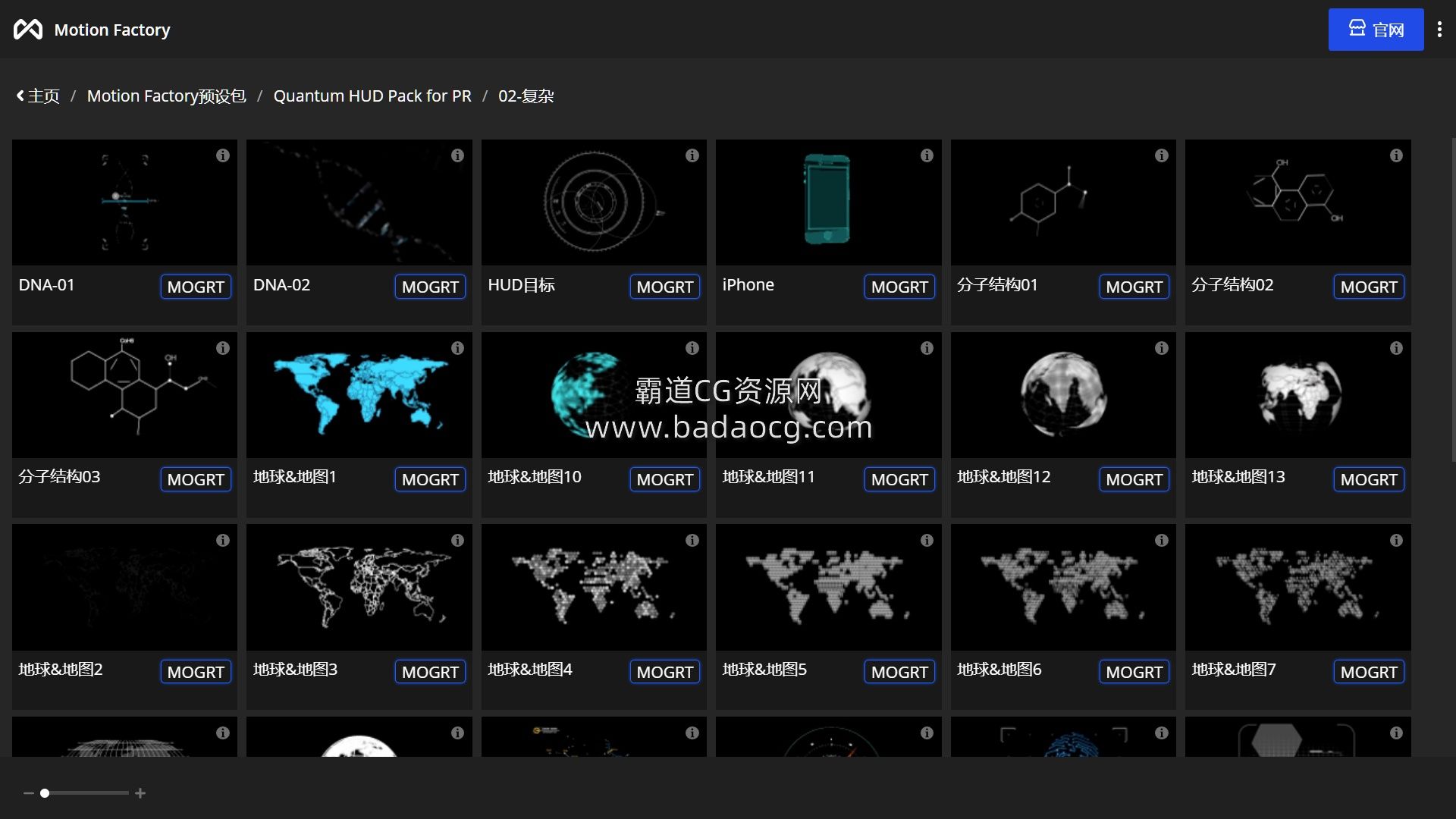Select the 分子结构01 molecule thumbnail
This screenshot has height=819, width=1456.
(x=1063, y=202)
